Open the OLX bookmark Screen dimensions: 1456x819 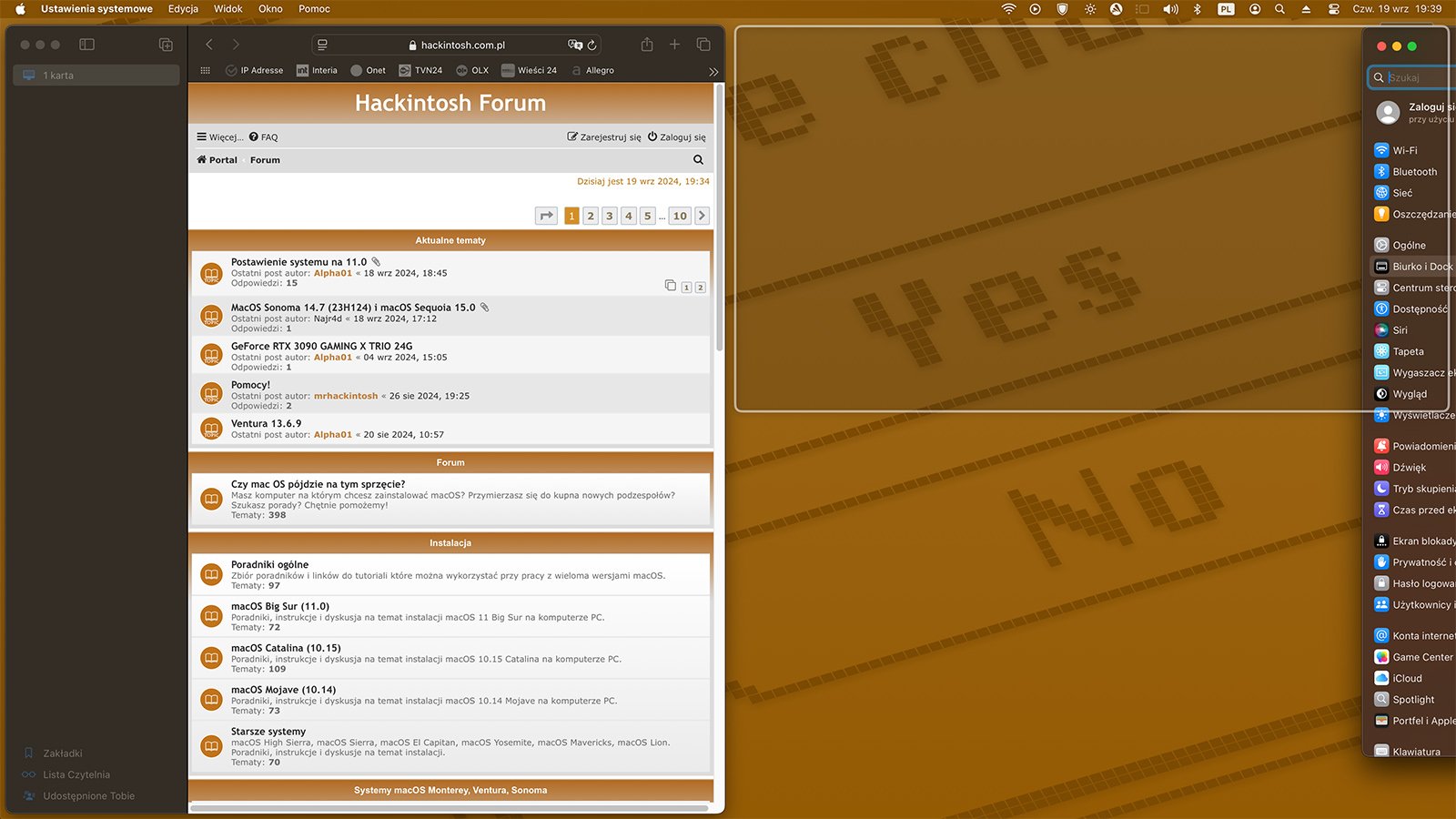point(472,70)
